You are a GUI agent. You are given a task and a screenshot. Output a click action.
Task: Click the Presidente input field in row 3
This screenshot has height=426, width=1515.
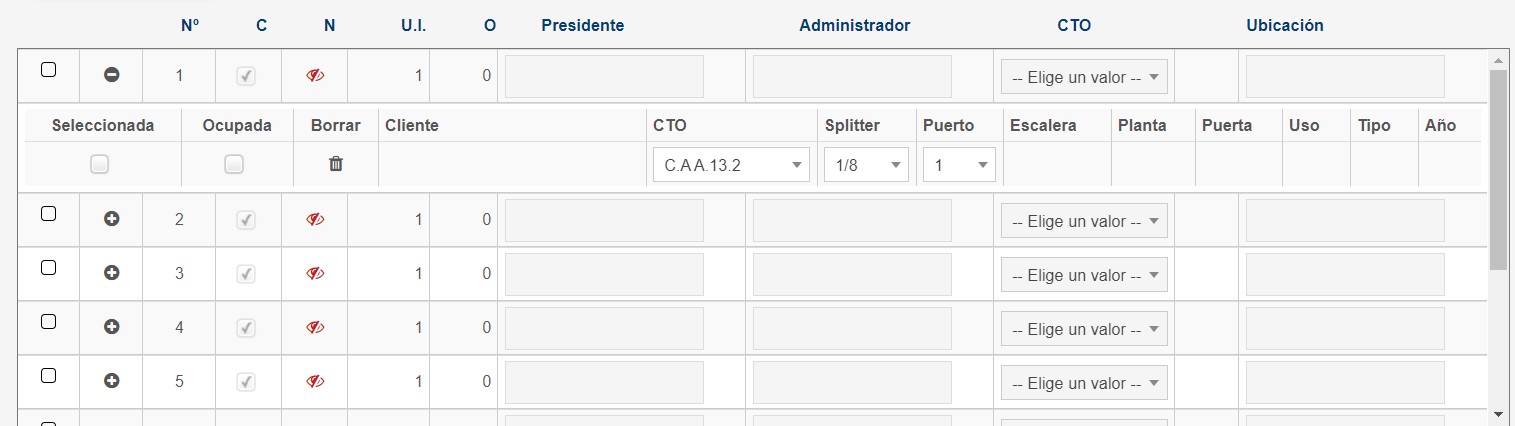point(604,274)
